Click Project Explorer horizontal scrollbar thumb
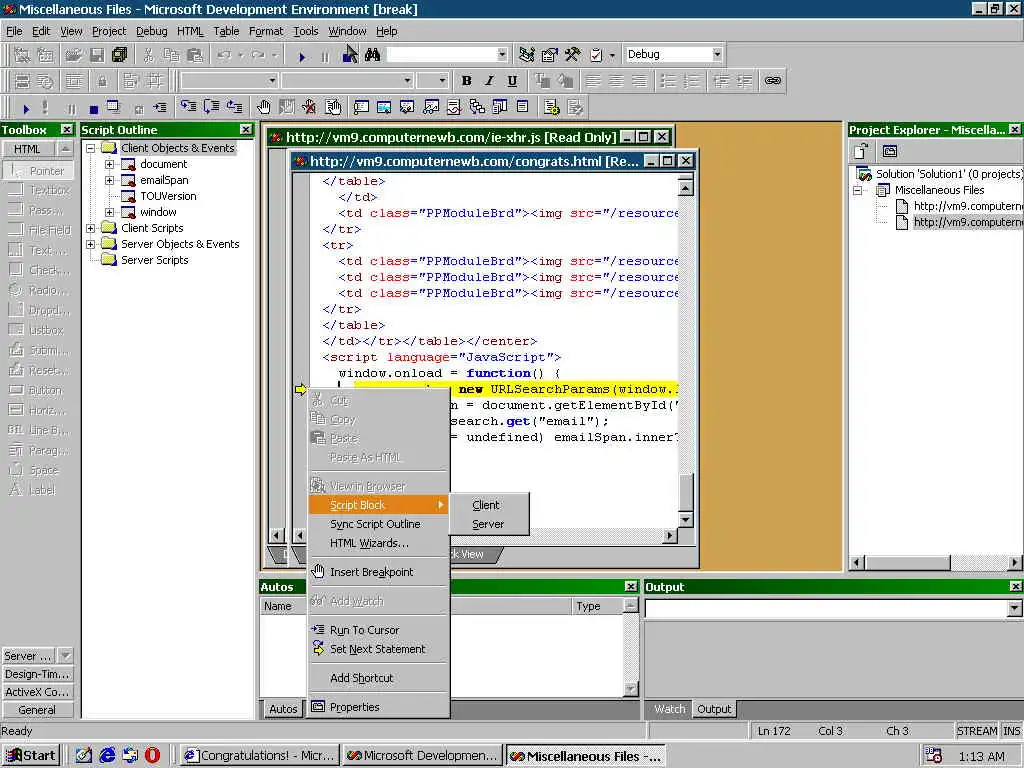Screen dimensions: 1024x768 907,563
